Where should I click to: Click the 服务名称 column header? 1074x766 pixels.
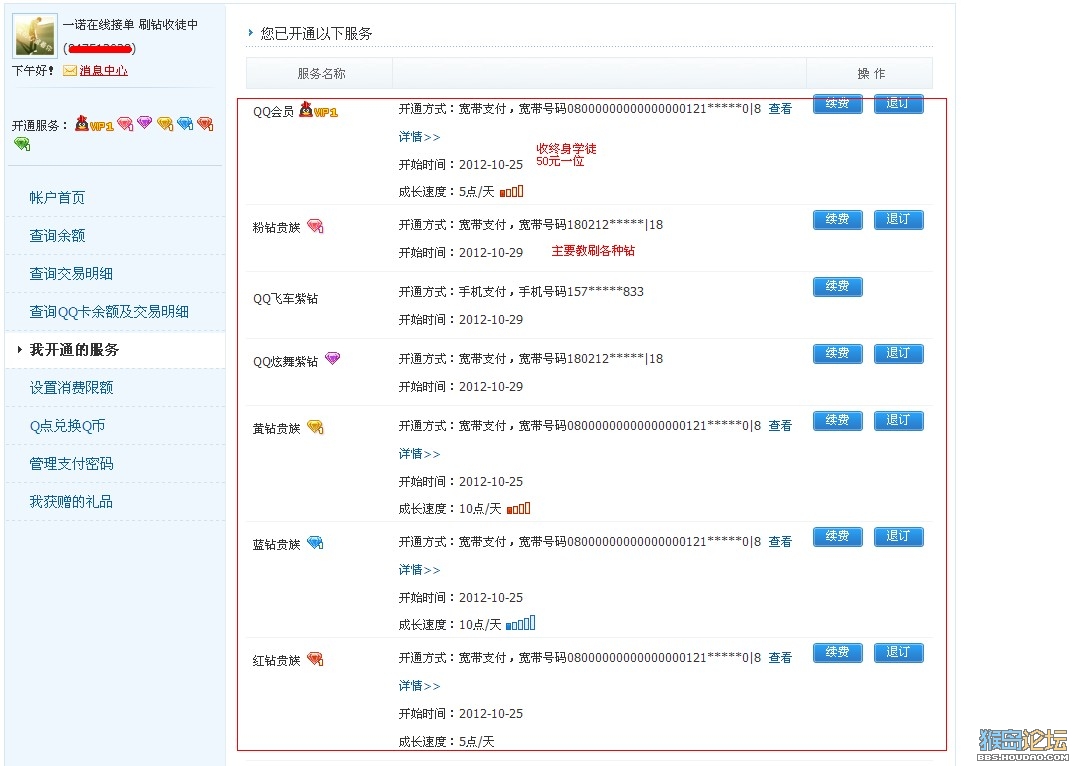(321, 73)
